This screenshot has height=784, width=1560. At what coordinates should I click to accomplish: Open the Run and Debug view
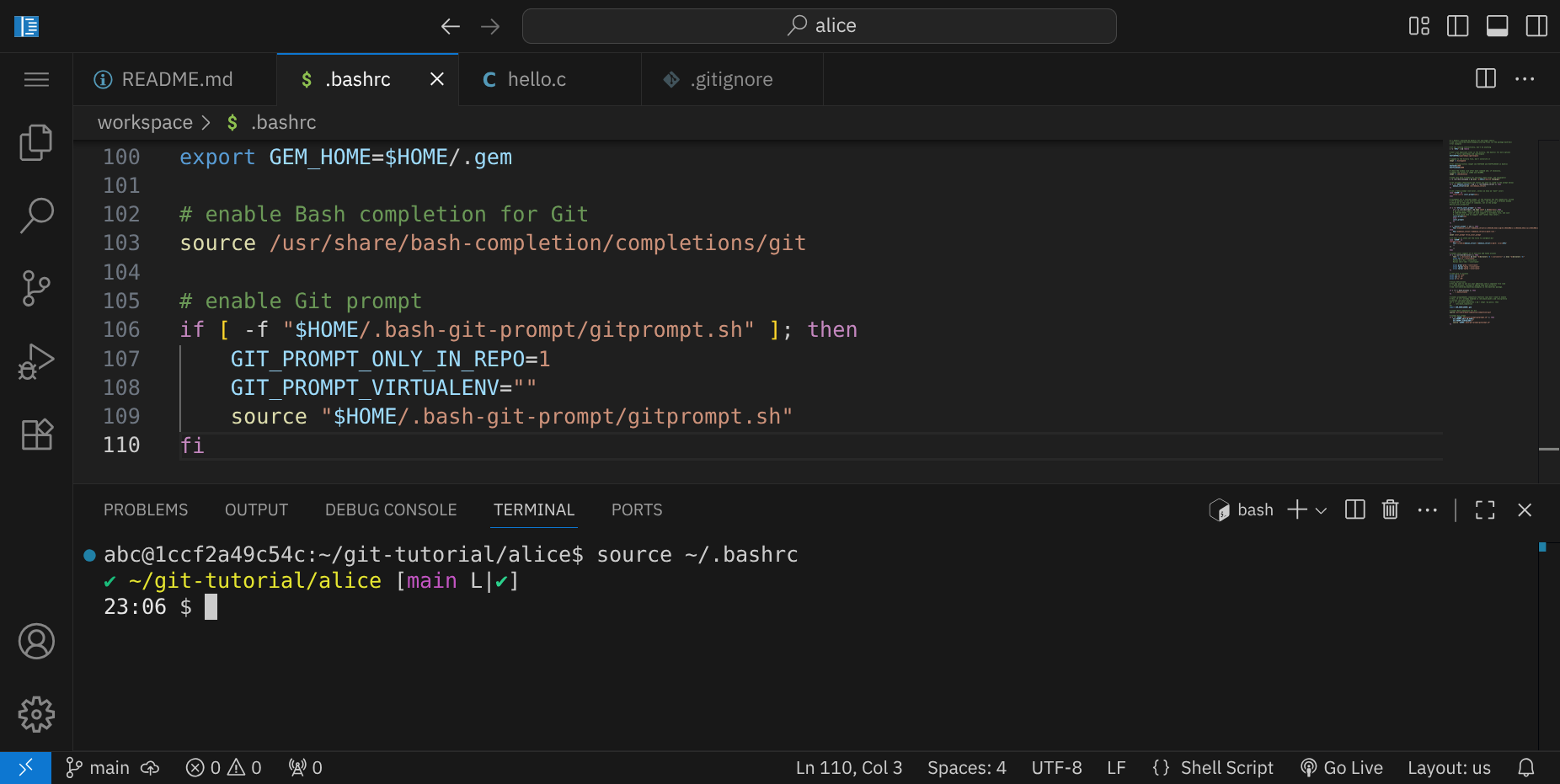[36, 362]
